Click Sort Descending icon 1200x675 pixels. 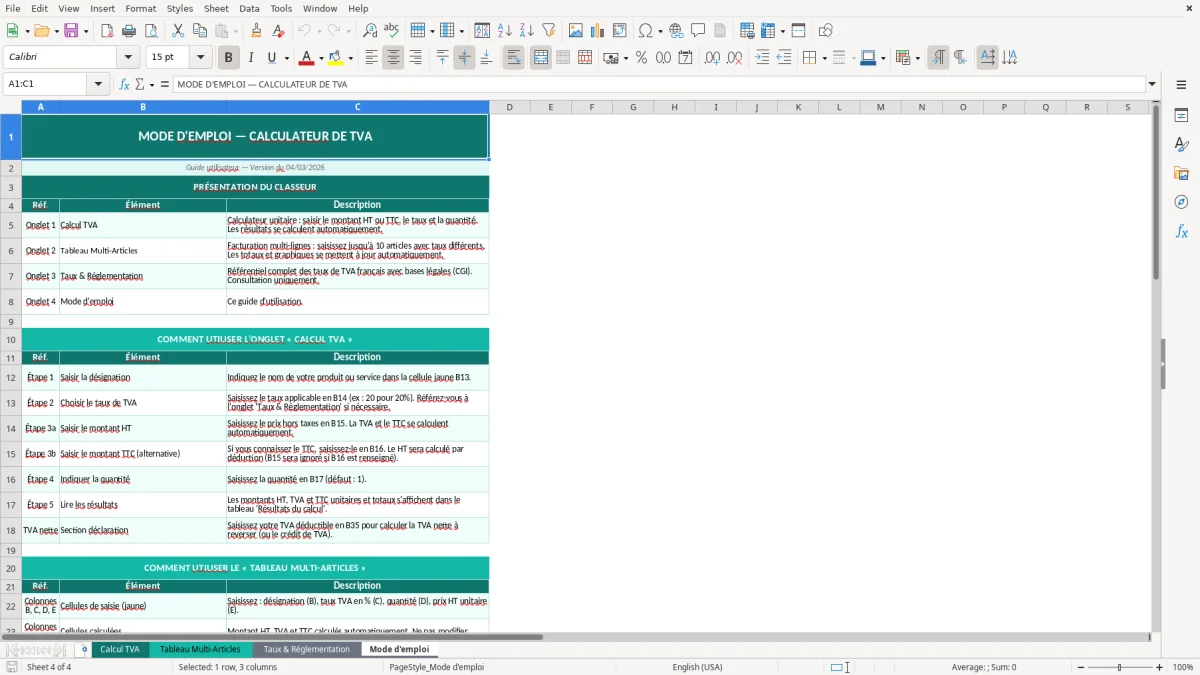527,31
